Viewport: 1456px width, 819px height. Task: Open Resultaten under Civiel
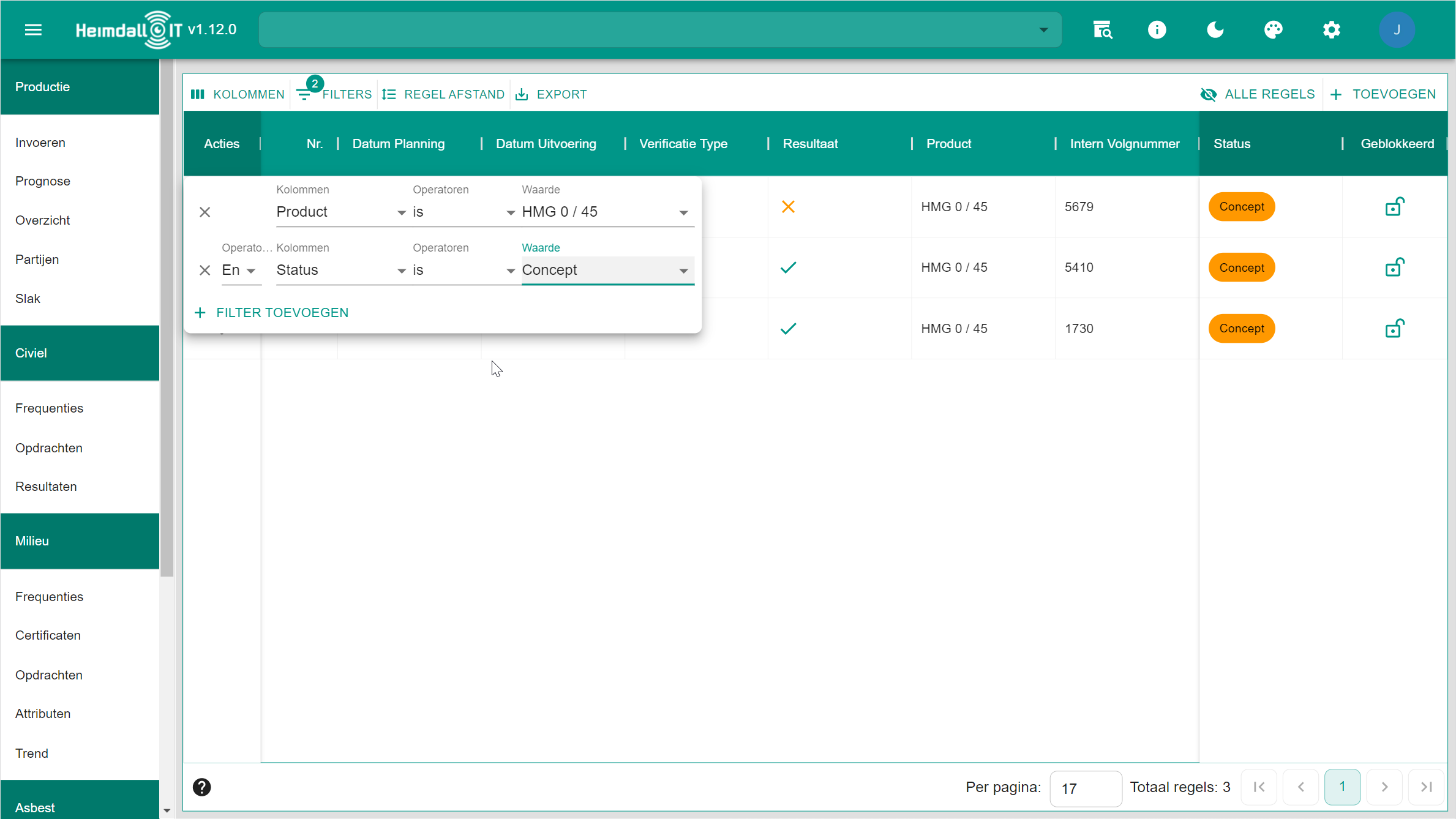click(x=46, y=487)
